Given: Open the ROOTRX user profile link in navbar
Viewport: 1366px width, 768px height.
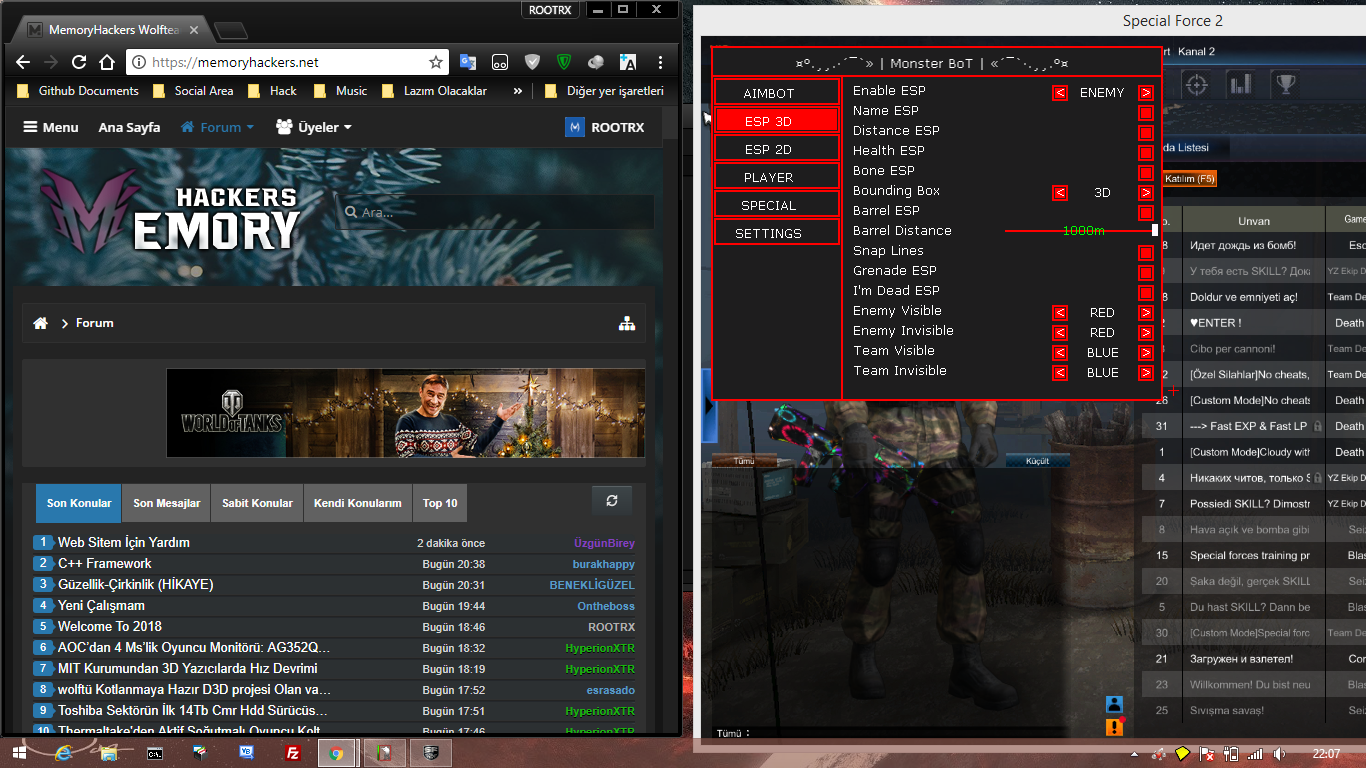Looking at the screenshot, I should click(x=605, y=127).
